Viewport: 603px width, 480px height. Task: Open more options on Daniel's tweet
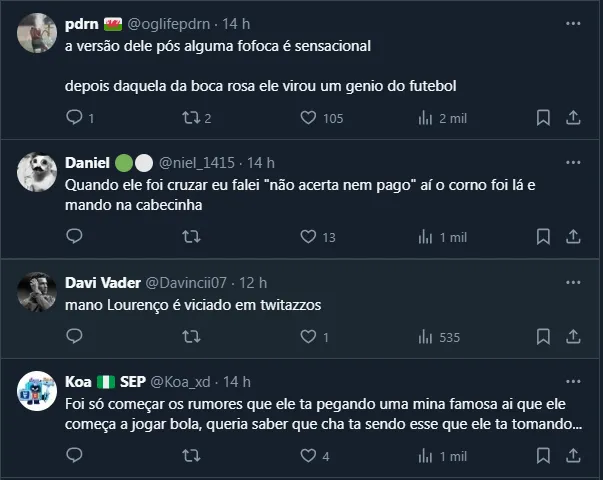tap(573, 162)
